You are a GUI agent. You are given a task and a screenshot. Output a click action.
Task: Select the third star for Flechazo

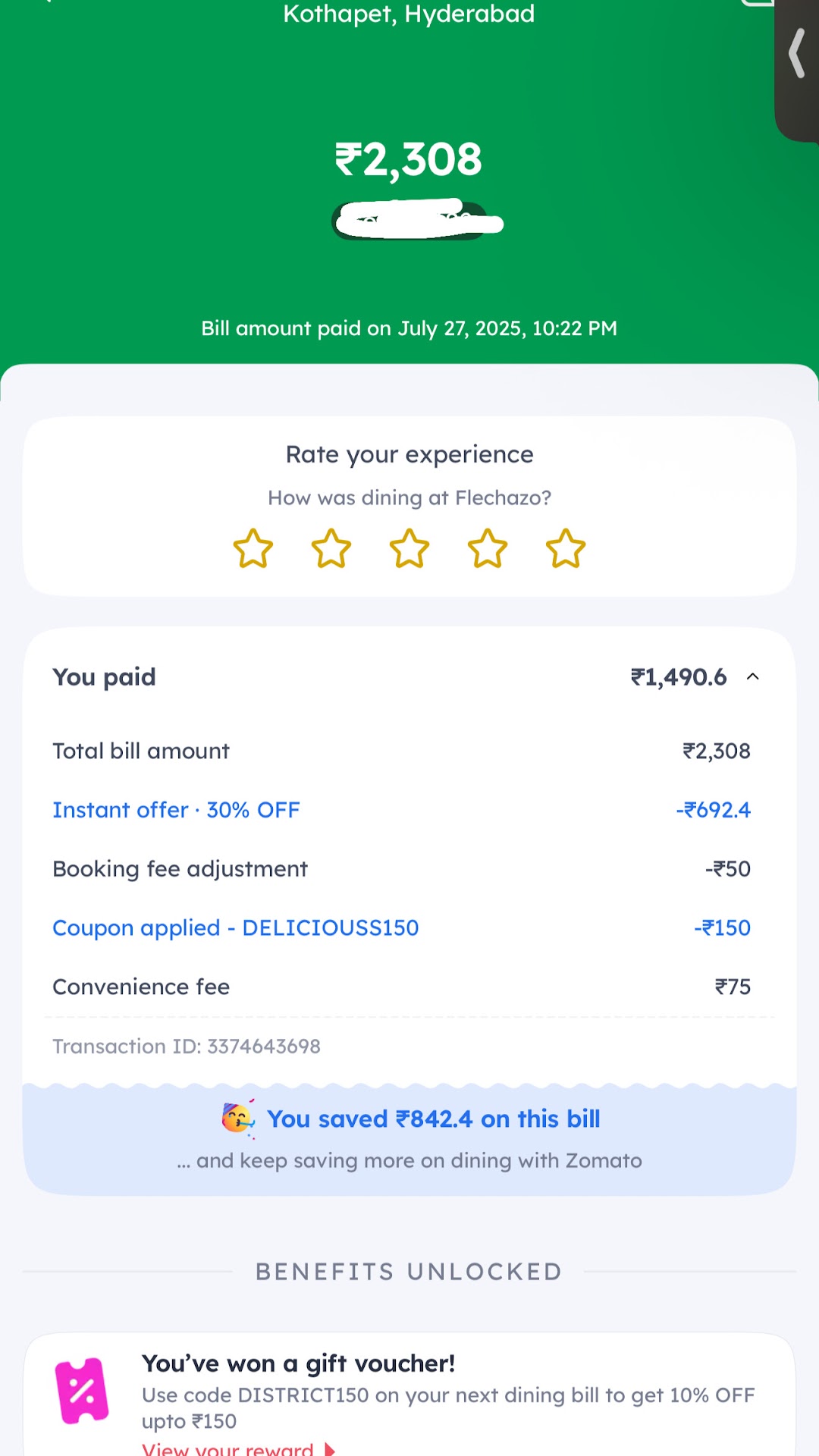click(409, 548)
